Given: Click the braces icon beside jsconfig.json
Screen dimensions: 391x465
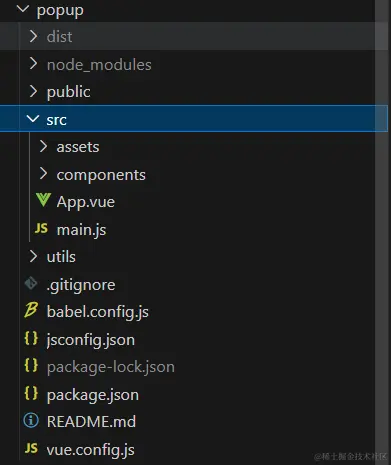Looking at the screenshot, I should [x=31, y=338].
